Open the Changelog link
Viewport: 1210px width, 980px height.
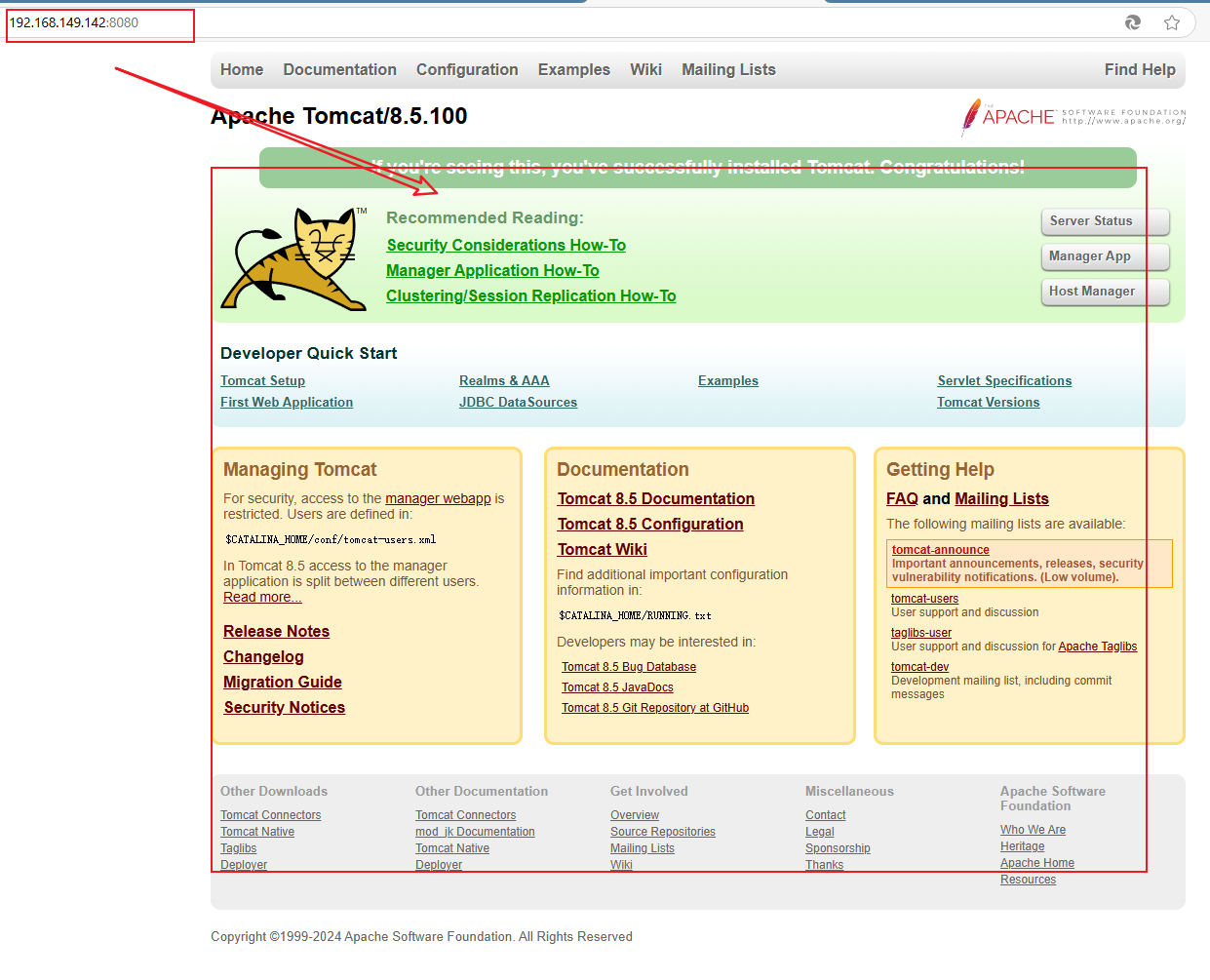click(263, 656)
